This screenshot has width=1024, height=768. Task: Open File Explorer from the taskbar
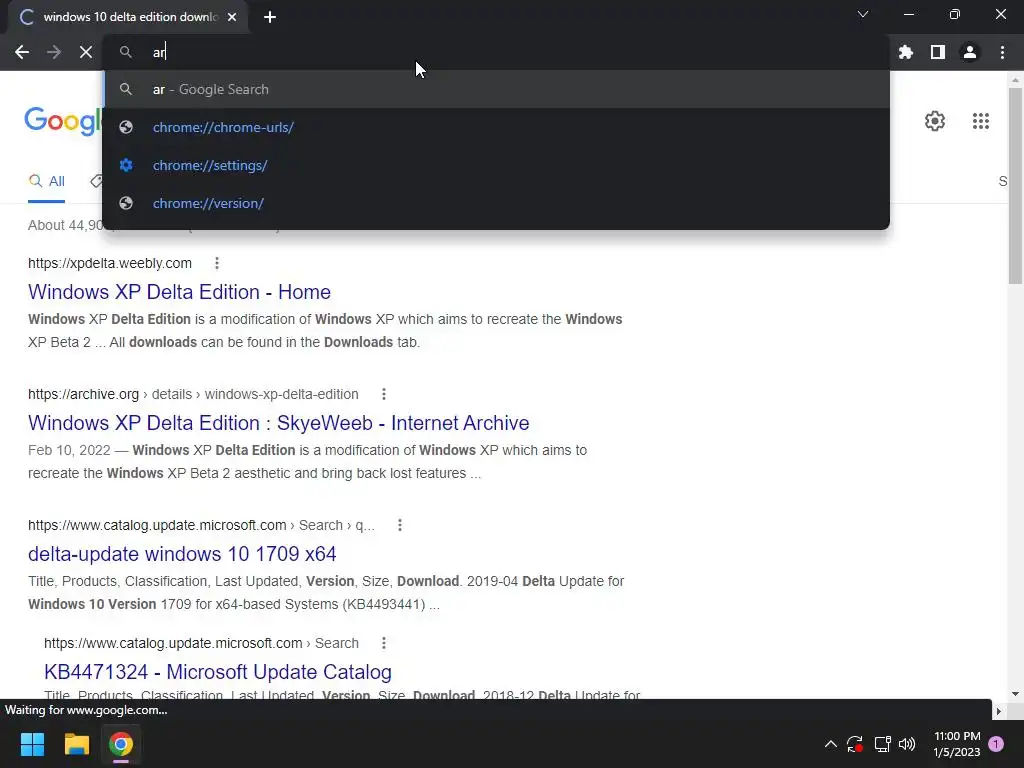76,744
